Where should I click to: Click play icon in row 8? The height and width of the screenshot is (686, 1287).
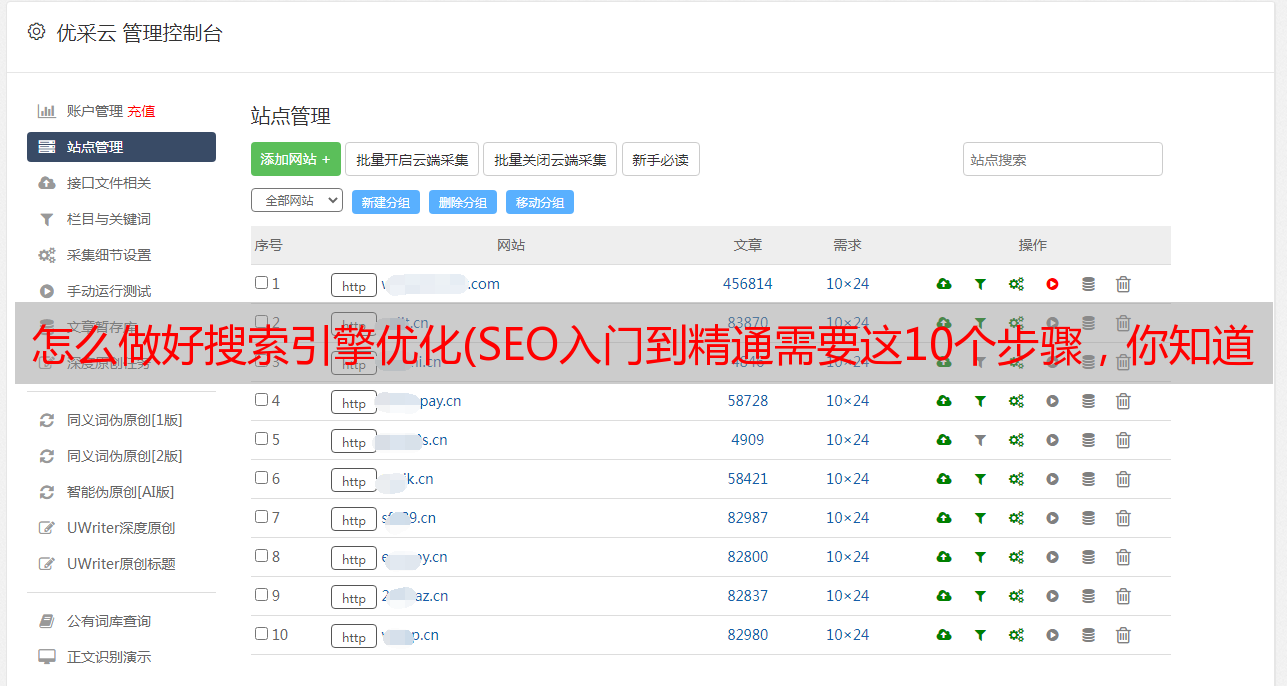tap(1052, 557)
